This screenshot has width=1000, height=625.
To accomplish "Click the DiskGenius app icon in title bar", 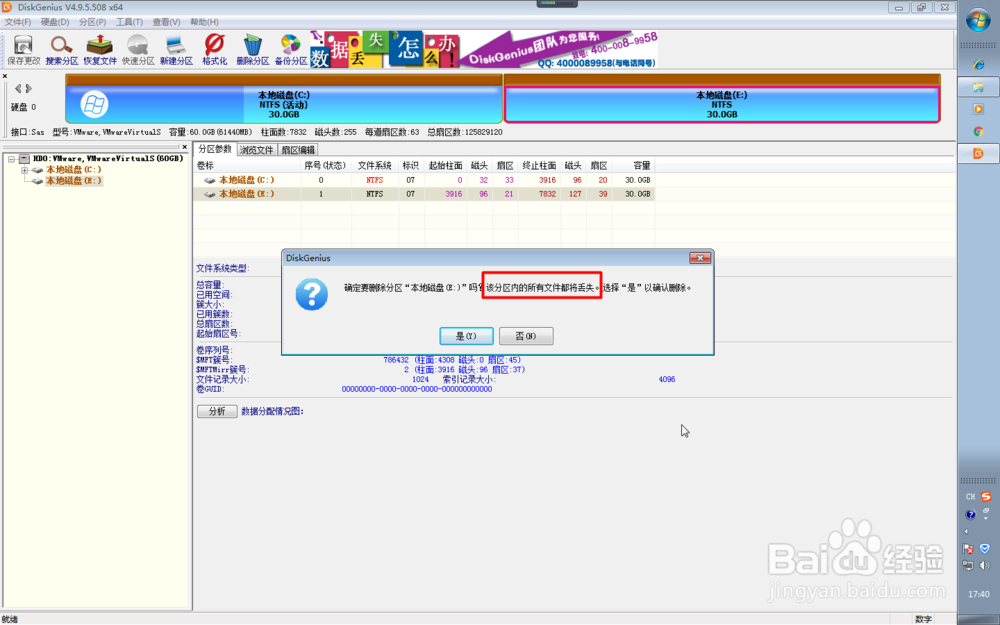I will point(6,7).
